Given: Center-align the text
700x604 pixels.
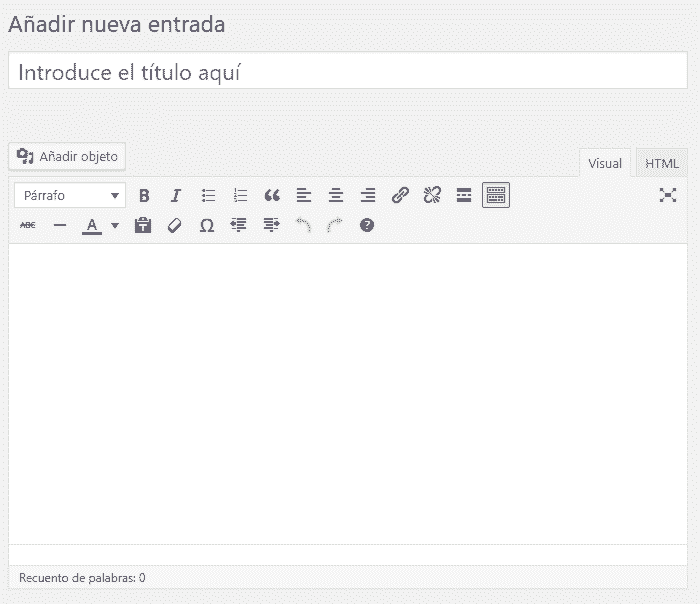Looking at the screenshot, I should pyautogui.click(x=336, y=196).
